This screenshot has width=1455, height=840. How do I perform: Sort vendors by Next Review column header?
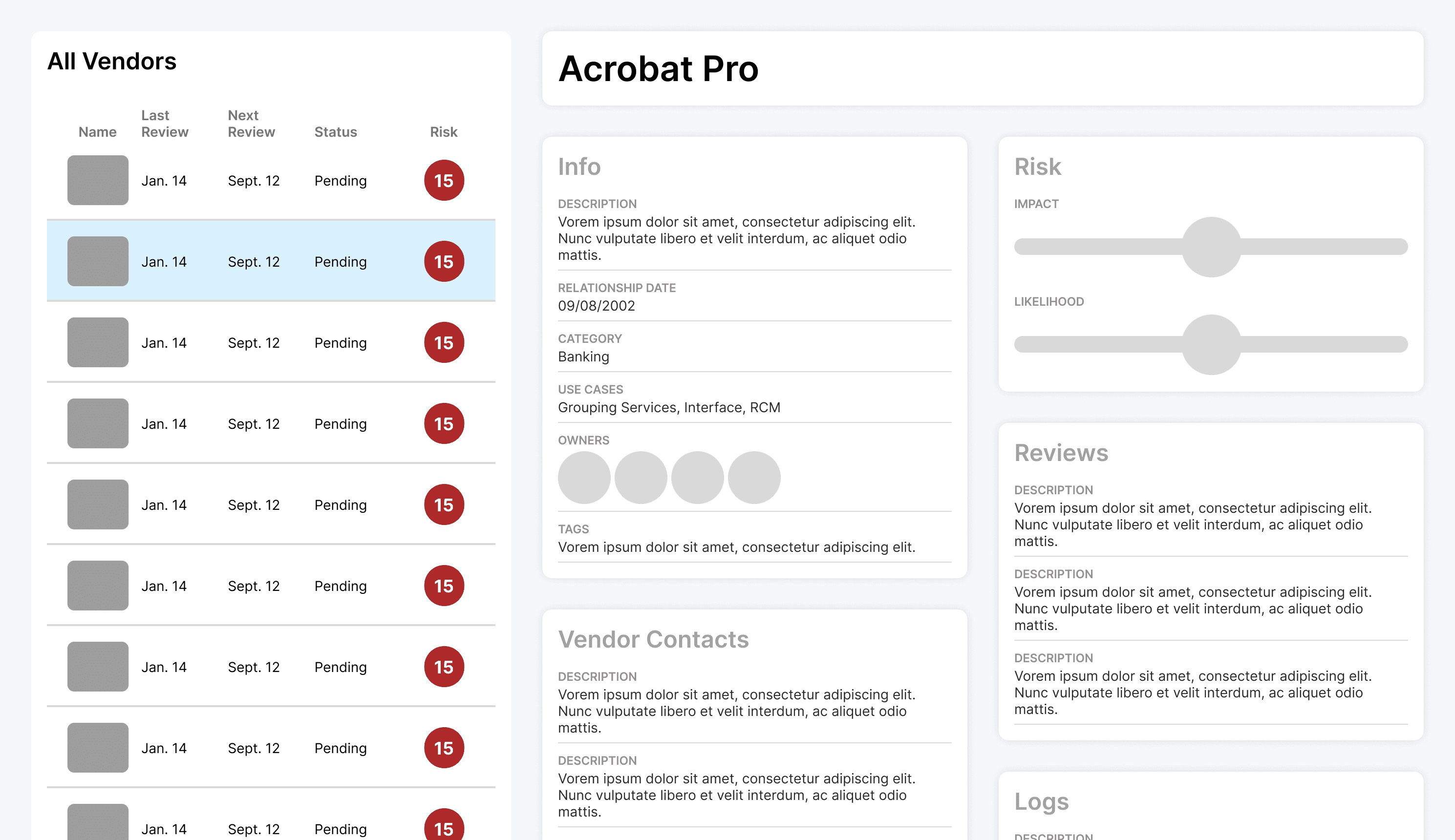coord(251,124)
